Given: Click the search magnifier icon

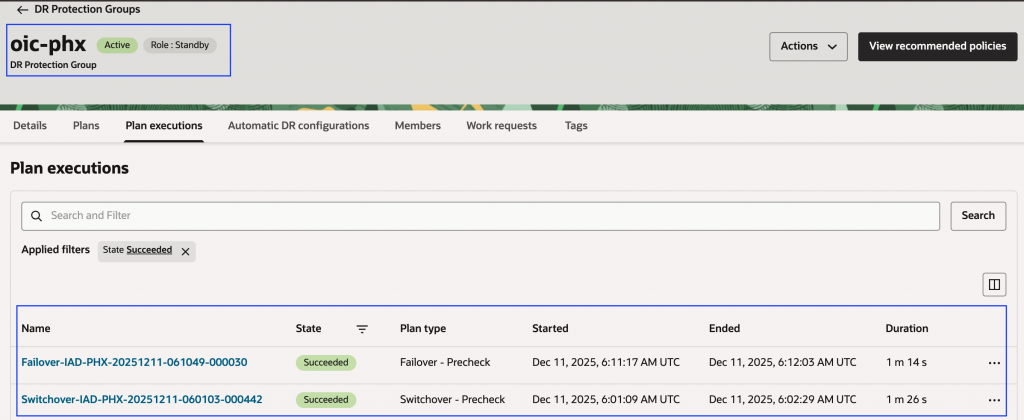Looking at the screenshot, I should tap(37, 215).
